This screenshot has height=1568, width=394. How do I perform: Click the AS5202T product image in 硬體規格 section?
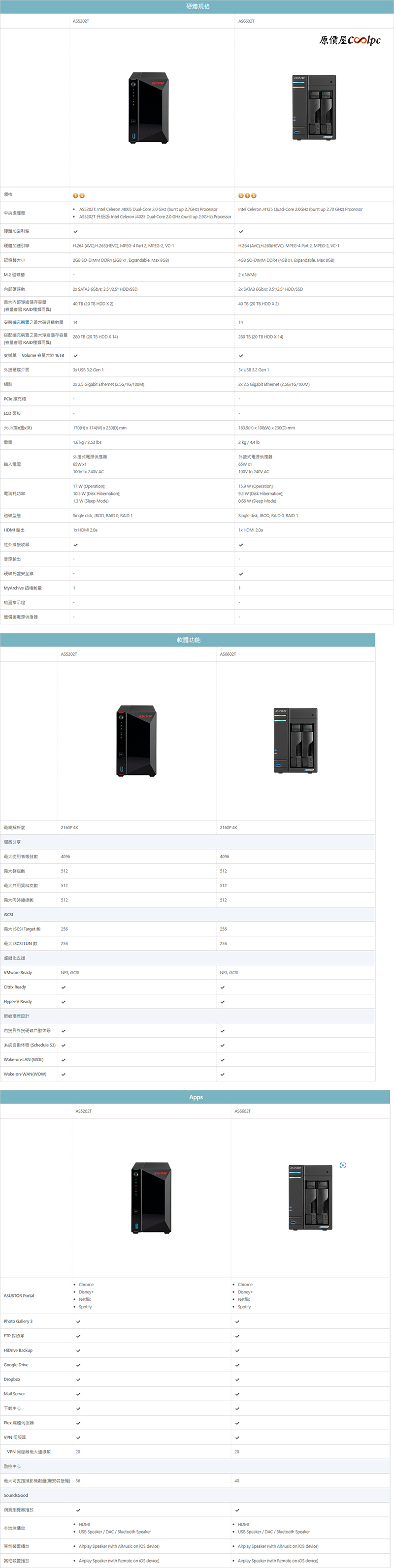[149, 108]
